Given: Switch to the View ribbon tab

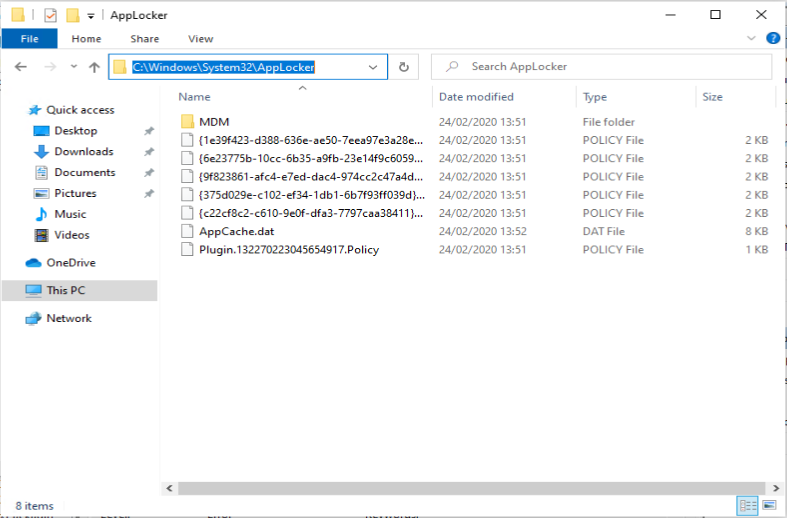Looking at the screenshot, I should click(200, 39).
